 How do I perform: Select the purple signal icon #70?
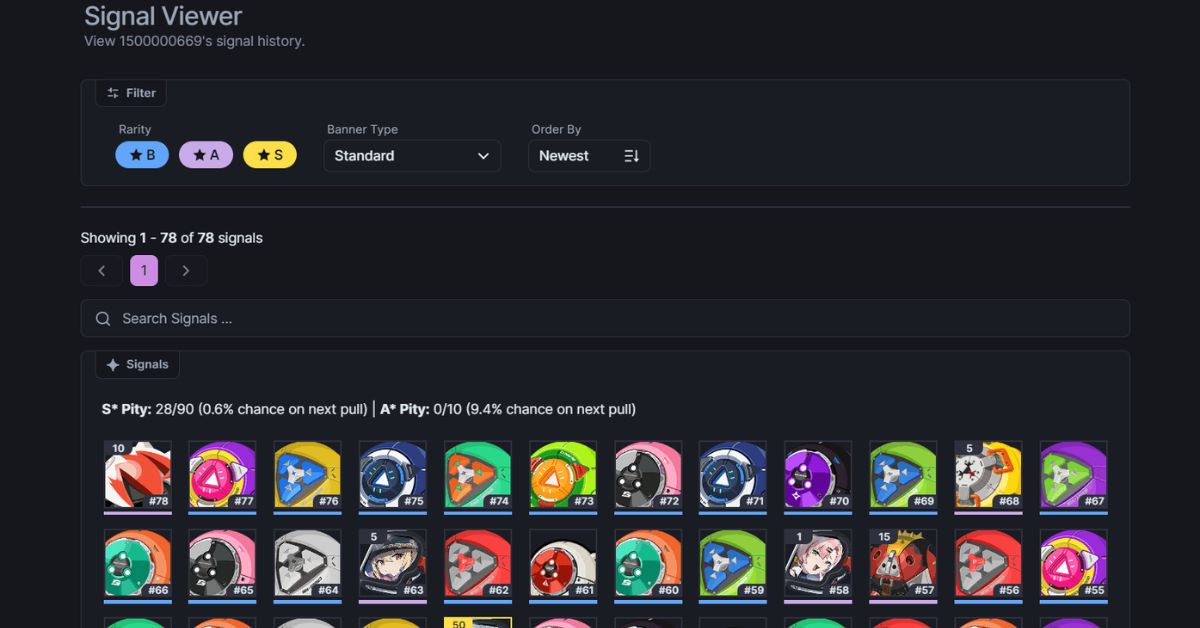pos(818,475)
